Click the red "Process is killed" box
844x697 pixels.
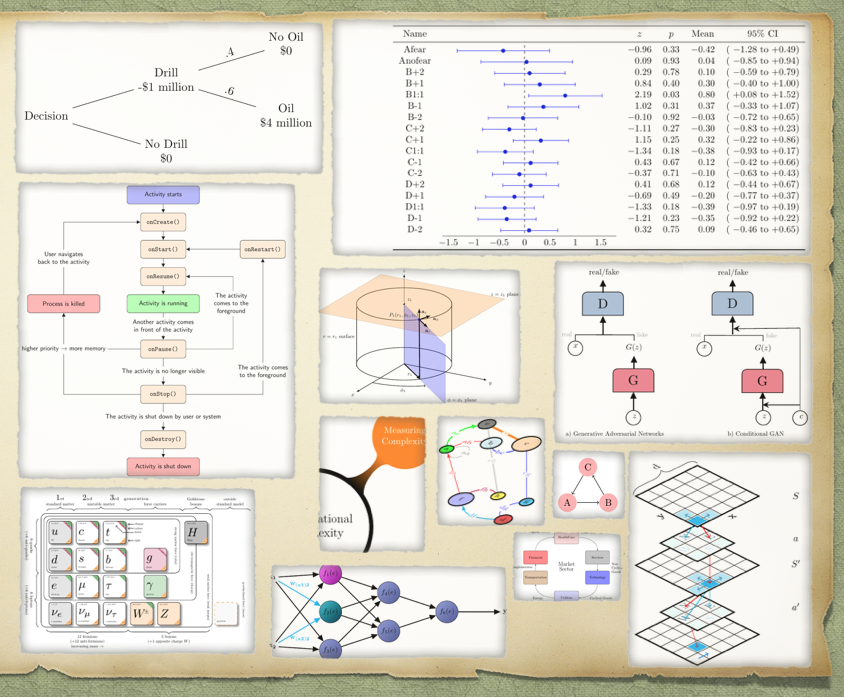coord(64,304)
